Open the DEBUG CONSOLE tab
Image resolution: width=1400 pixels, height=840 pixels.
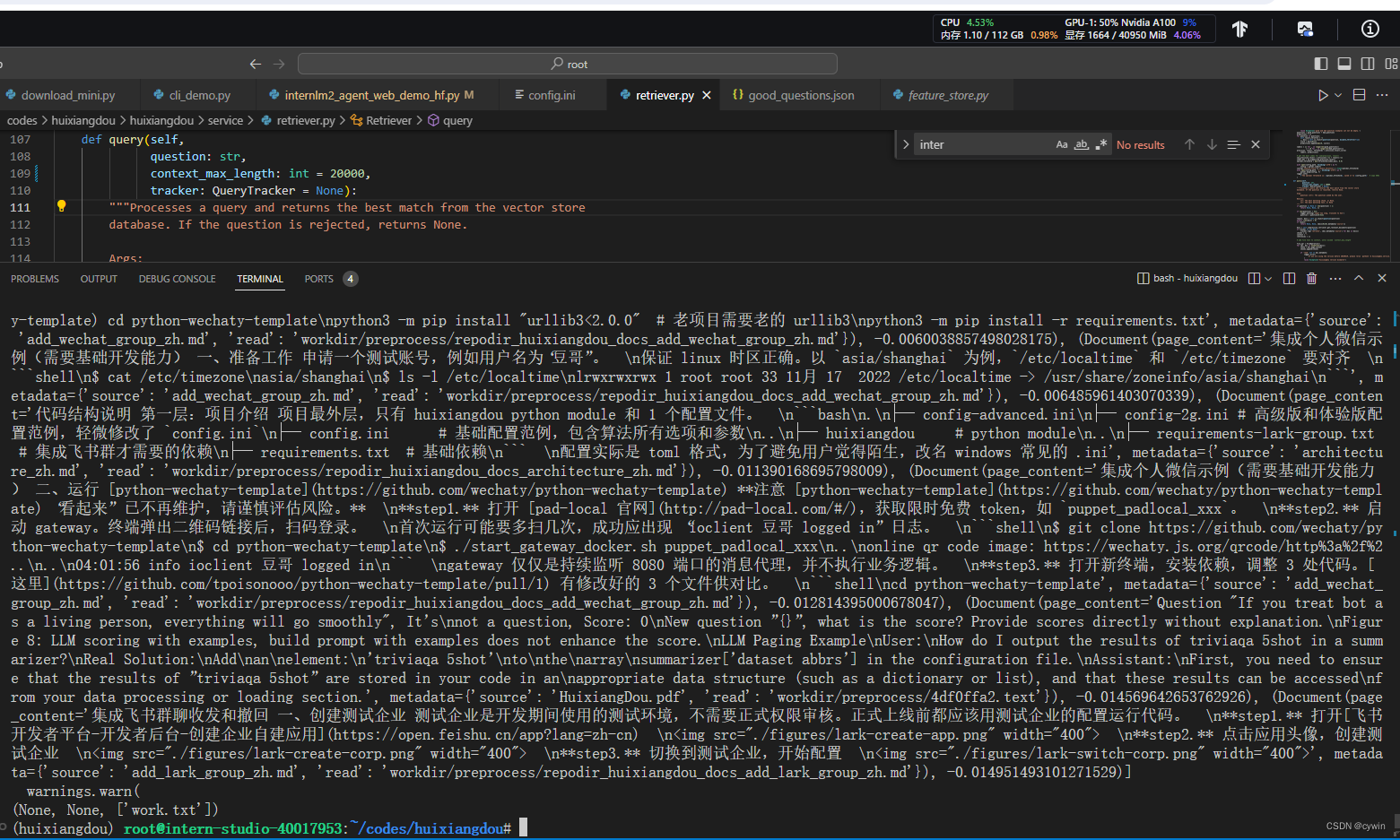point(177,279)
